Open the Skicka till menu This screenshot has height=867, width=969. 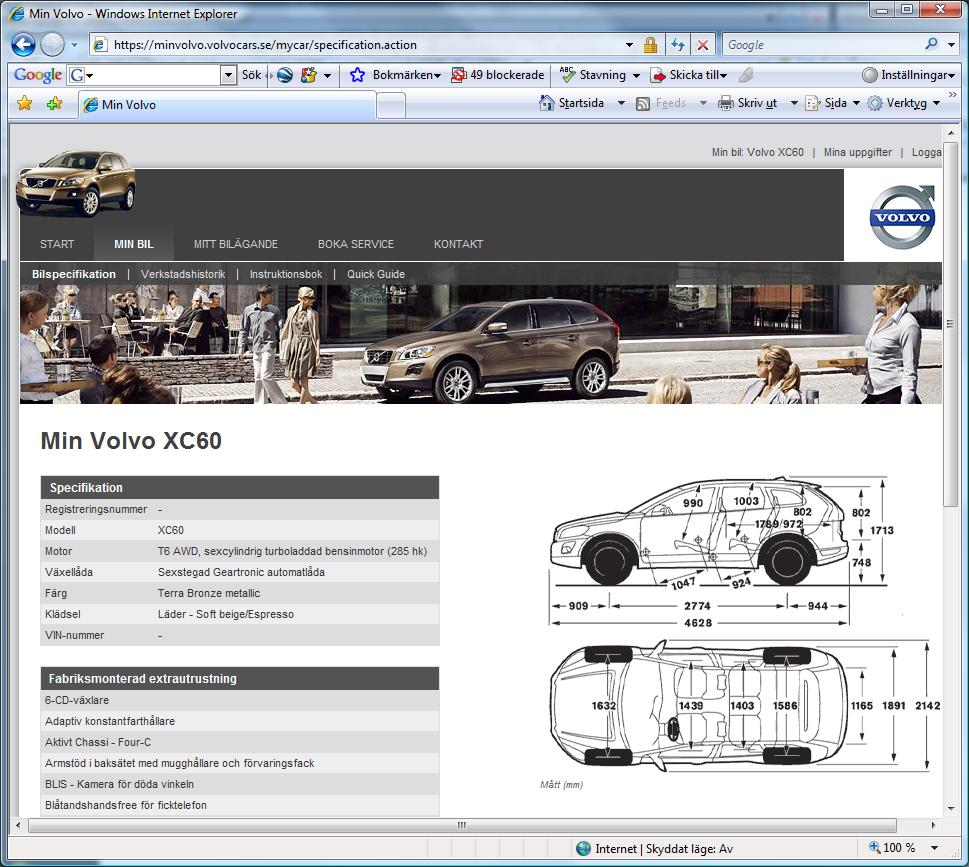tap(688, 75)
